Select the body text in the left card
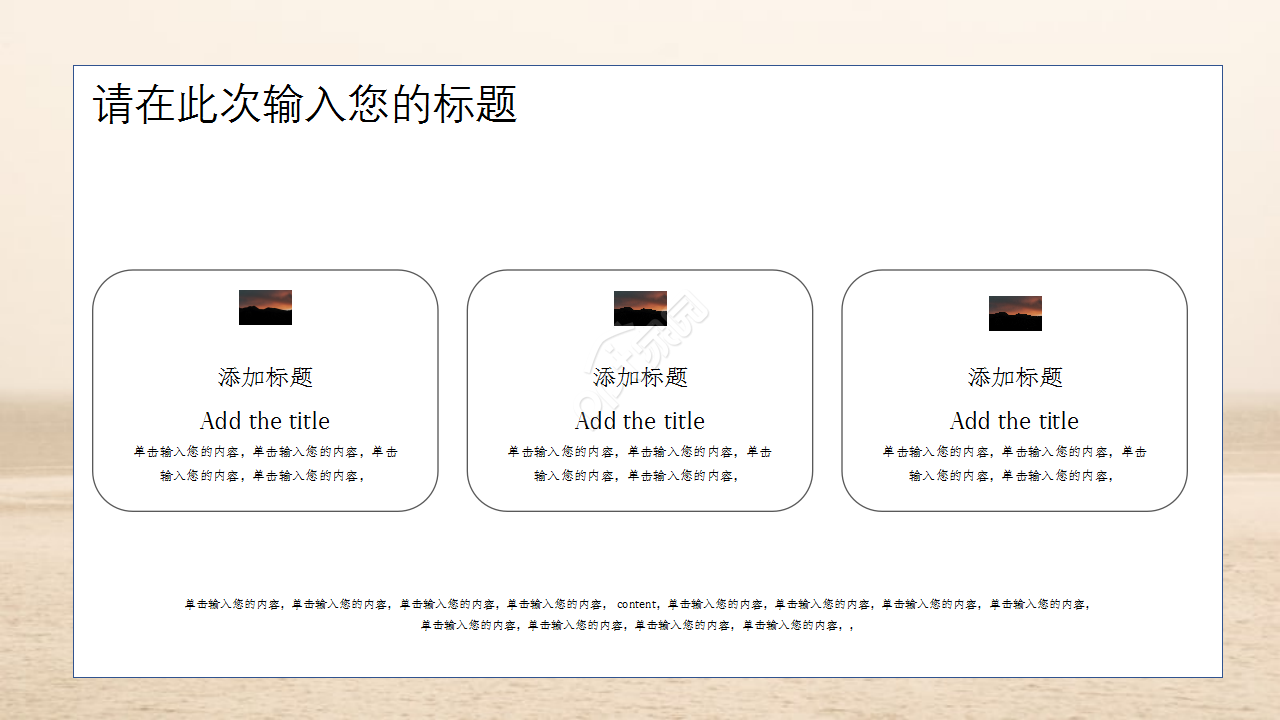Image resolution: width=1280 pixels, height=720 pixels. coord(264,463)
